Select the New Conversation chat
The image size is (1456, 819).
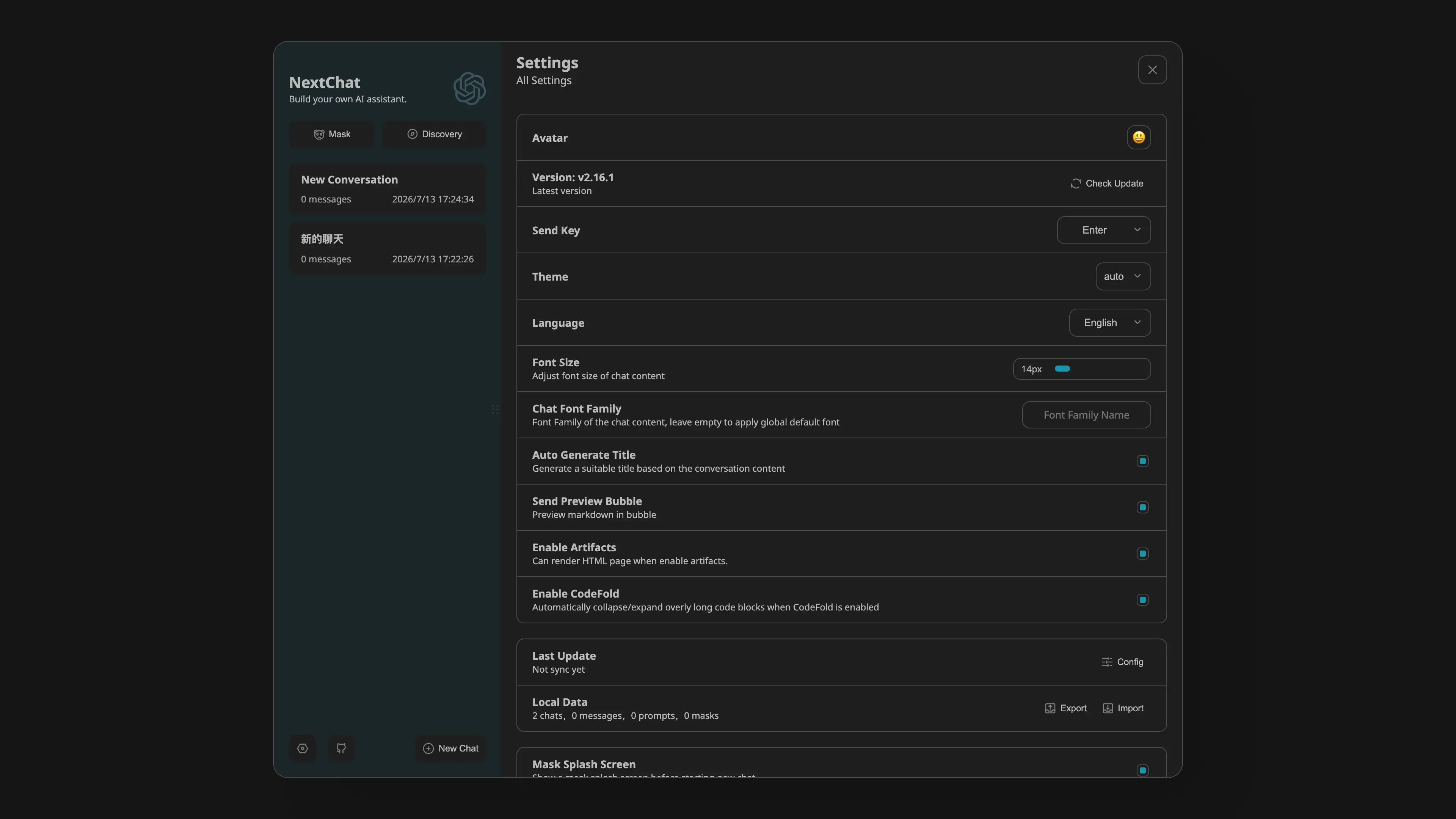coord(387,189)
